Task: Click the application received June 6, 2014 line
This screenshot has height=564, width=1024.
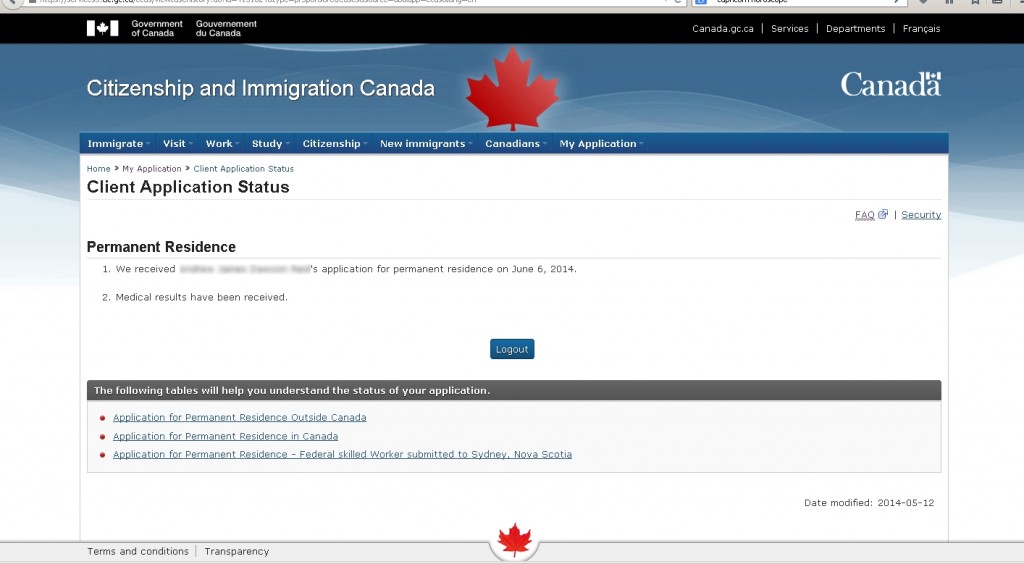Action: (x=346, y=269)
